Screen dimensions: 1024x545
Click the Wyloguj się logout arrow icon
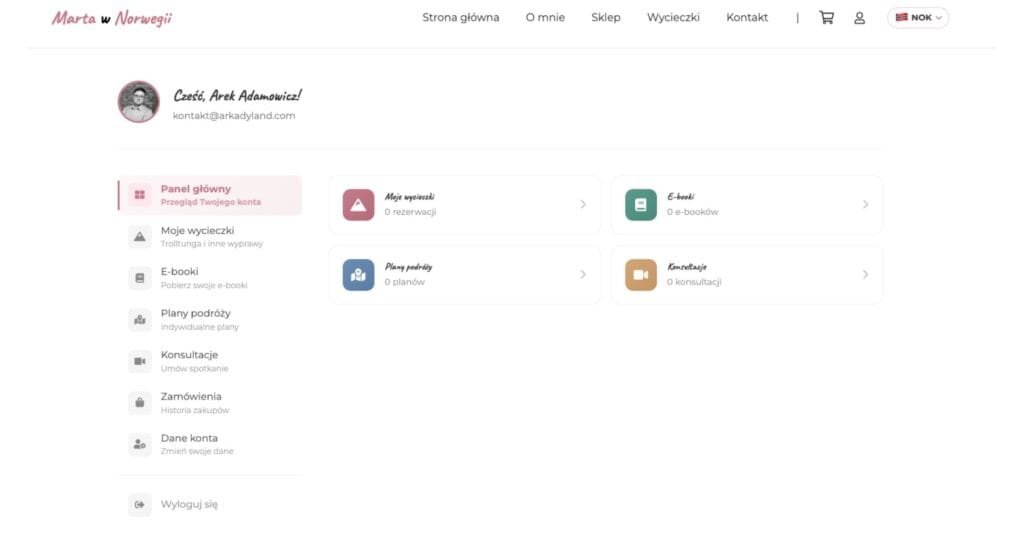[x=140, y=505]
